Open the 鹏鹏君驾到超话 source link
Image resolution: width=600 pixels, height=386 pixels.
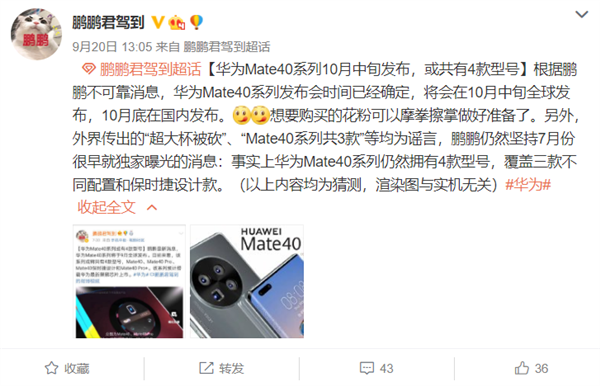pos(227,47)
